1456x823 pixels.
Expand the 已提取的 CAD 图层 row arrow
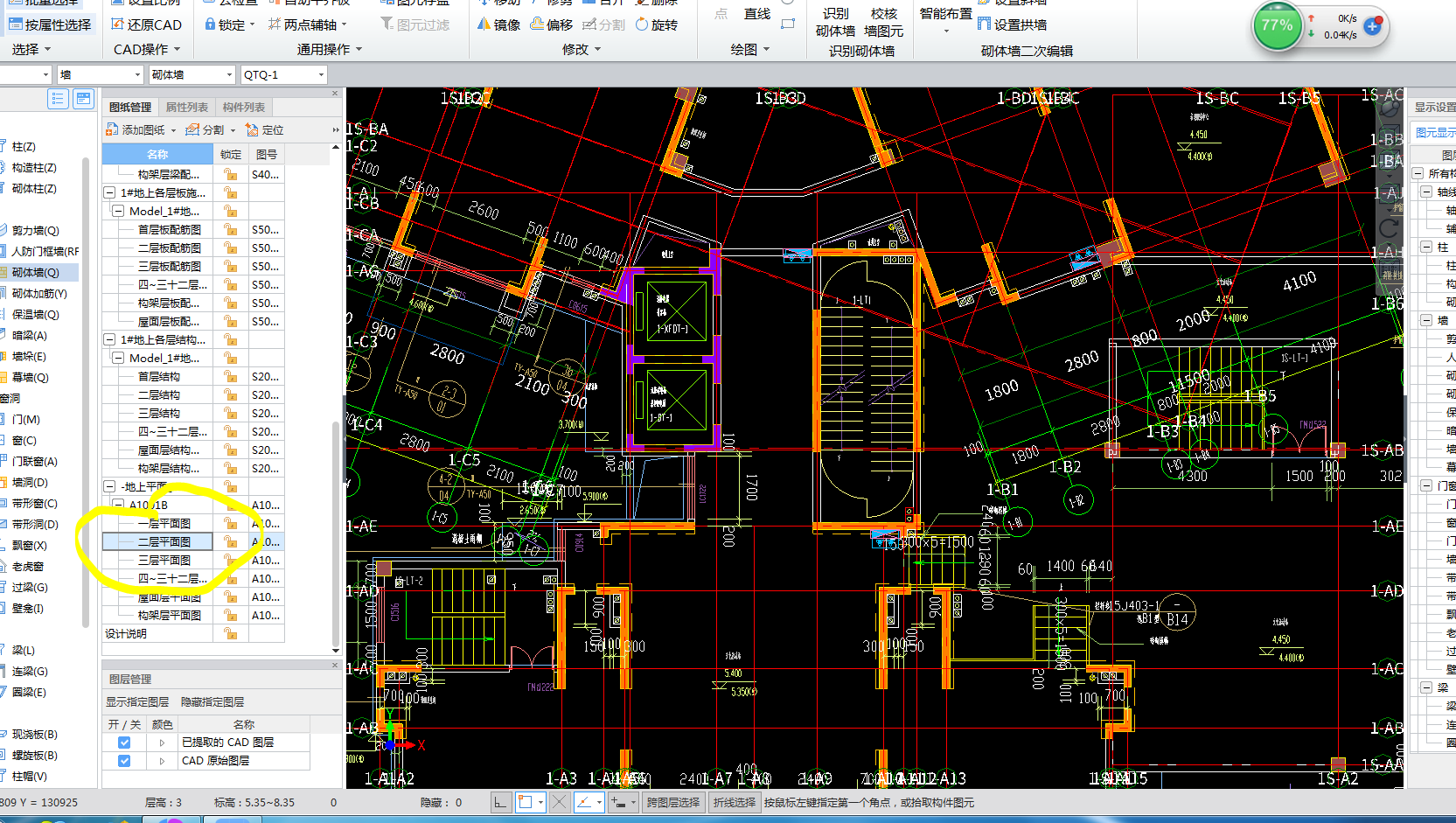coord(162,742)
